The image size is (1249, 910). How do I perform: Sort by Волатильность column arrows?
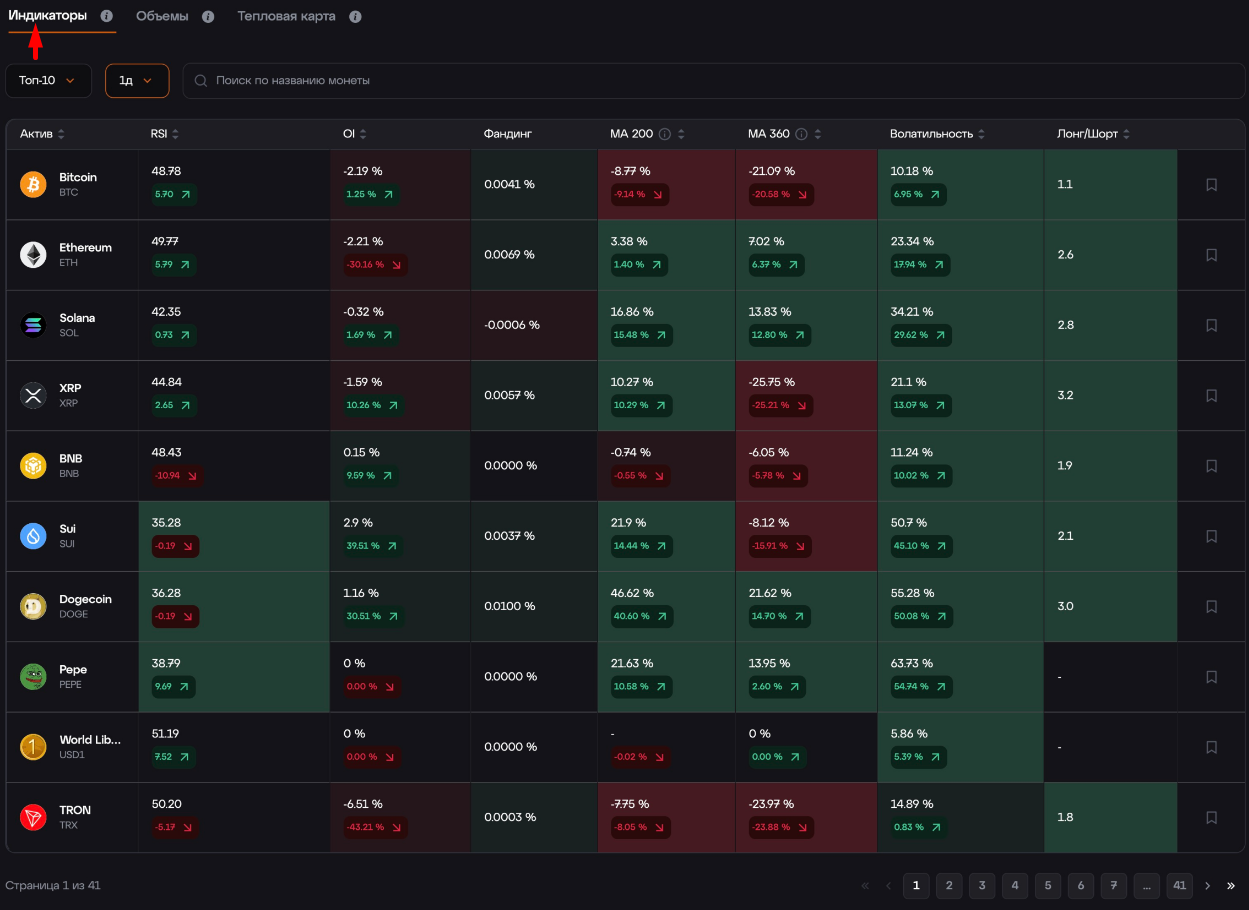tap(981, 134)
